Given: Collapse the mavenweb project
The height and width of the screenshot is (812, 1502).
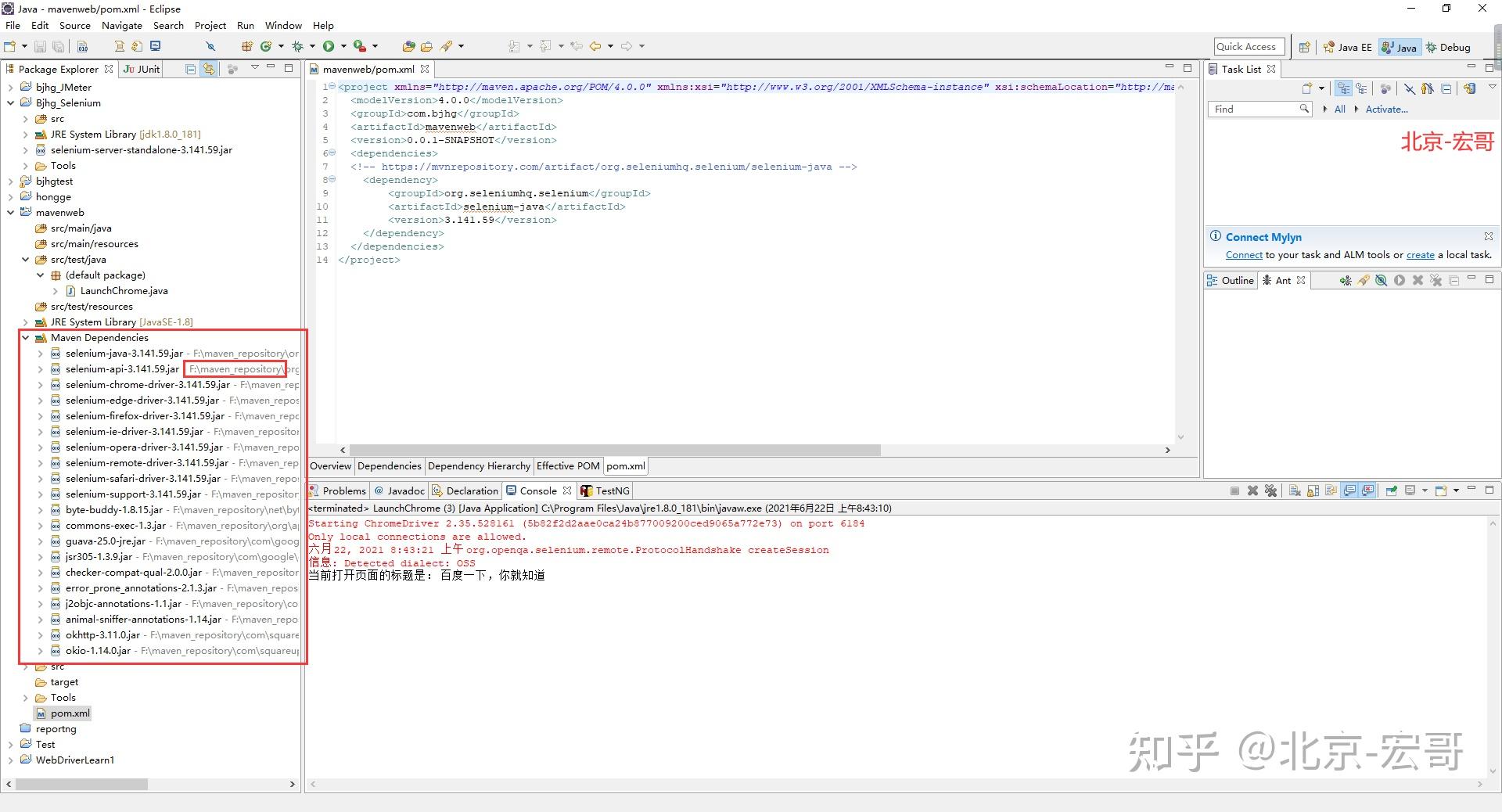Looking at the screenshot, I should coord(11,213).
